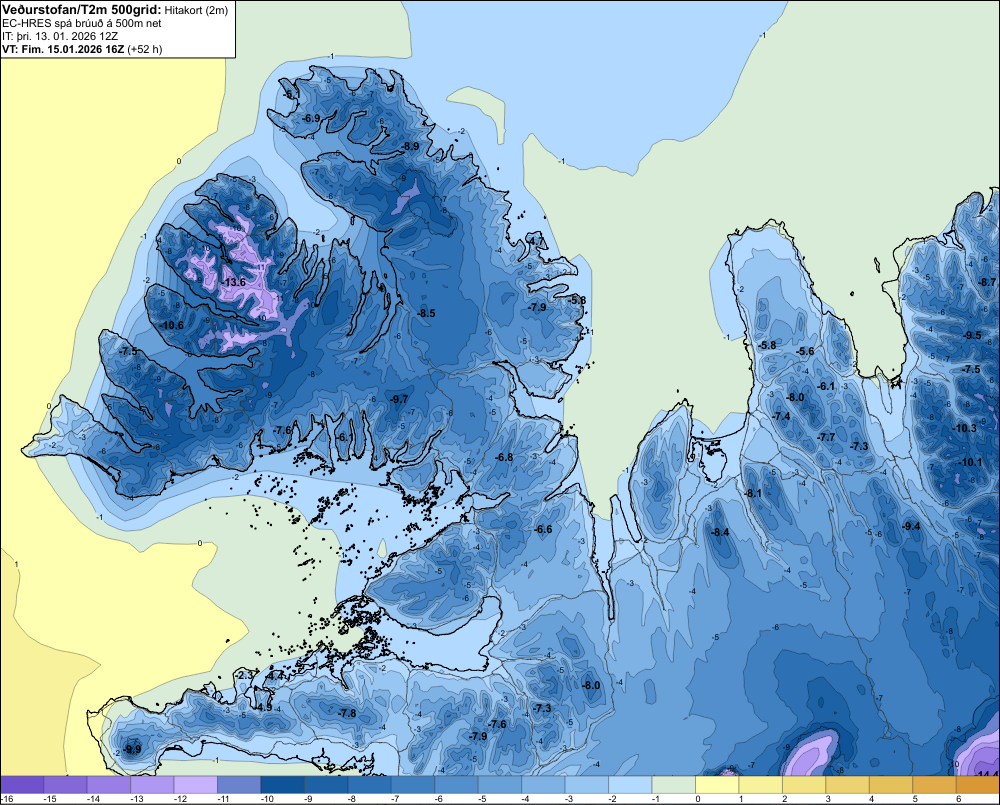
Task: Select the pale green swatch between -1 and 0
Action: pyautogui.click(x=673, y=785)
